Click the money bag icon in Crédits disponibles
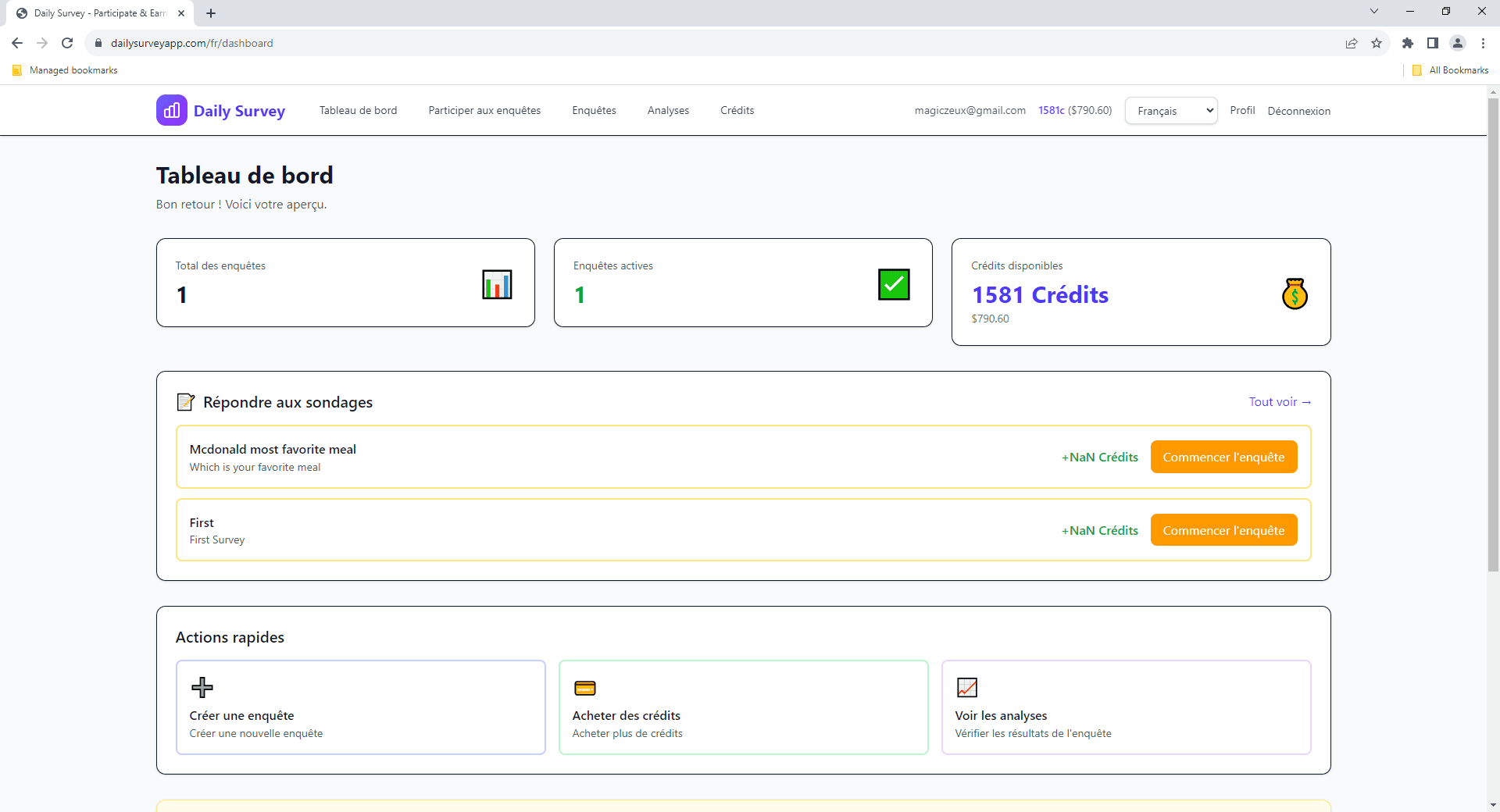Image resolution: width=1500 pixels, height=812 pixels. [x=1295, y=294]
